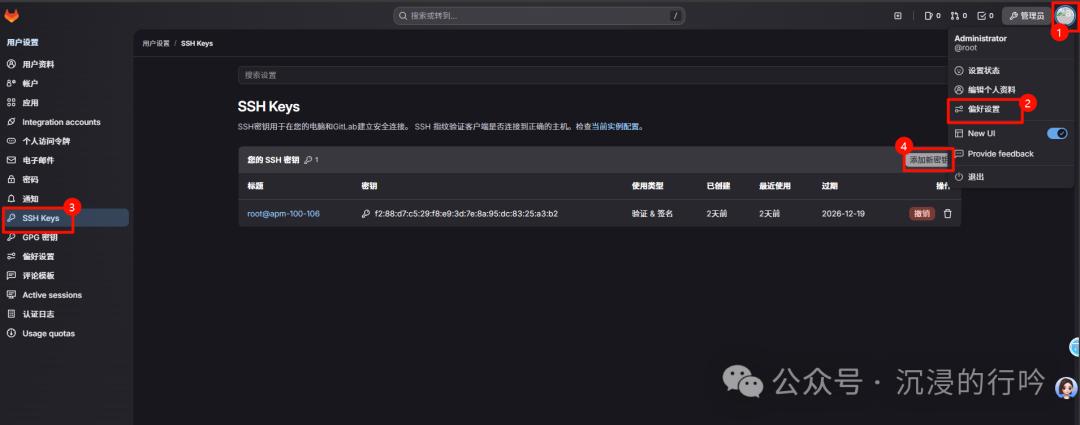Open 应用 in the sidebar
Image resolution: width=1080 pixels, height=425 pixels.
(65, 103)
